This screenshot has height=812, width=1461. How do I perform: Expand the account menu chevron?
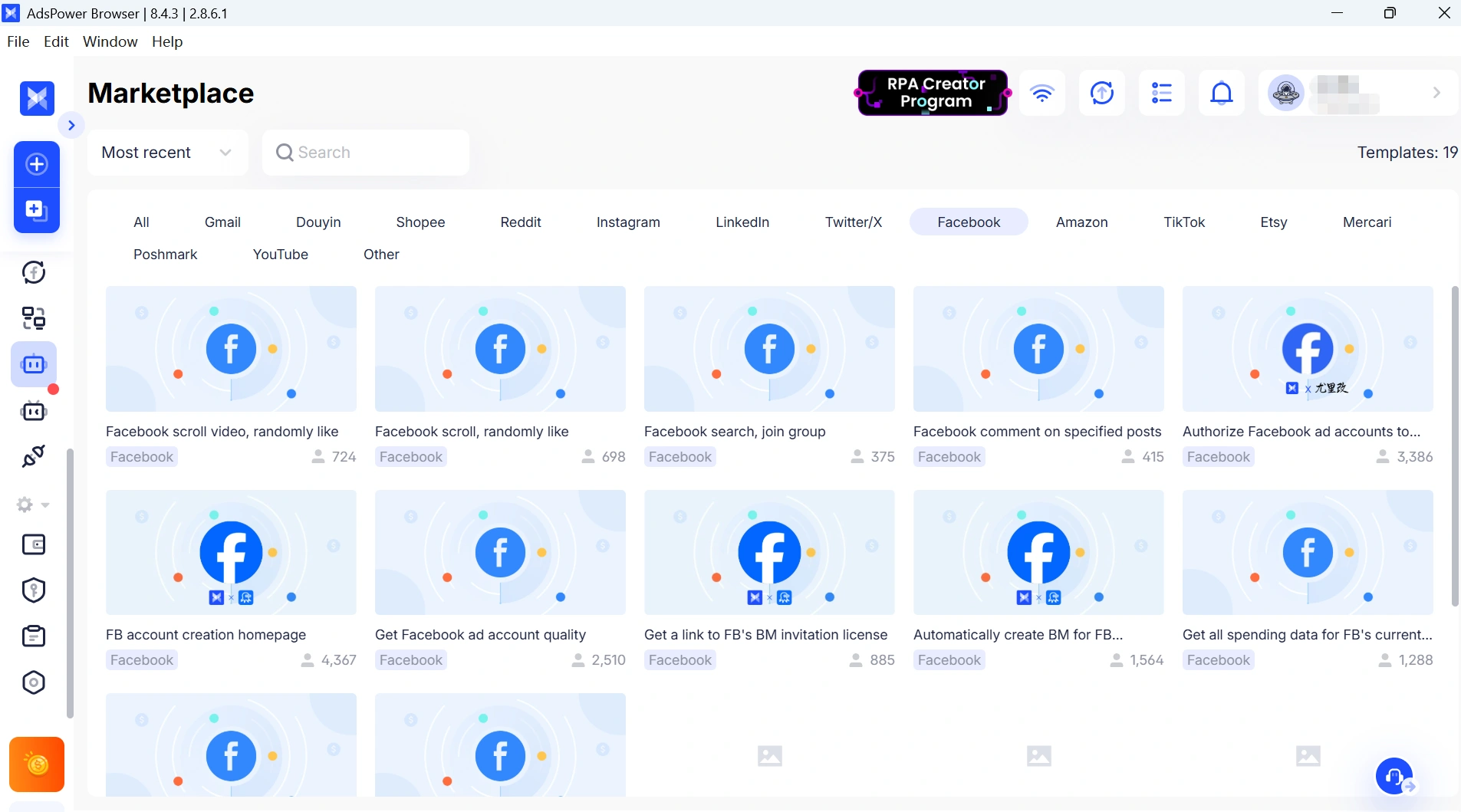1436,93
